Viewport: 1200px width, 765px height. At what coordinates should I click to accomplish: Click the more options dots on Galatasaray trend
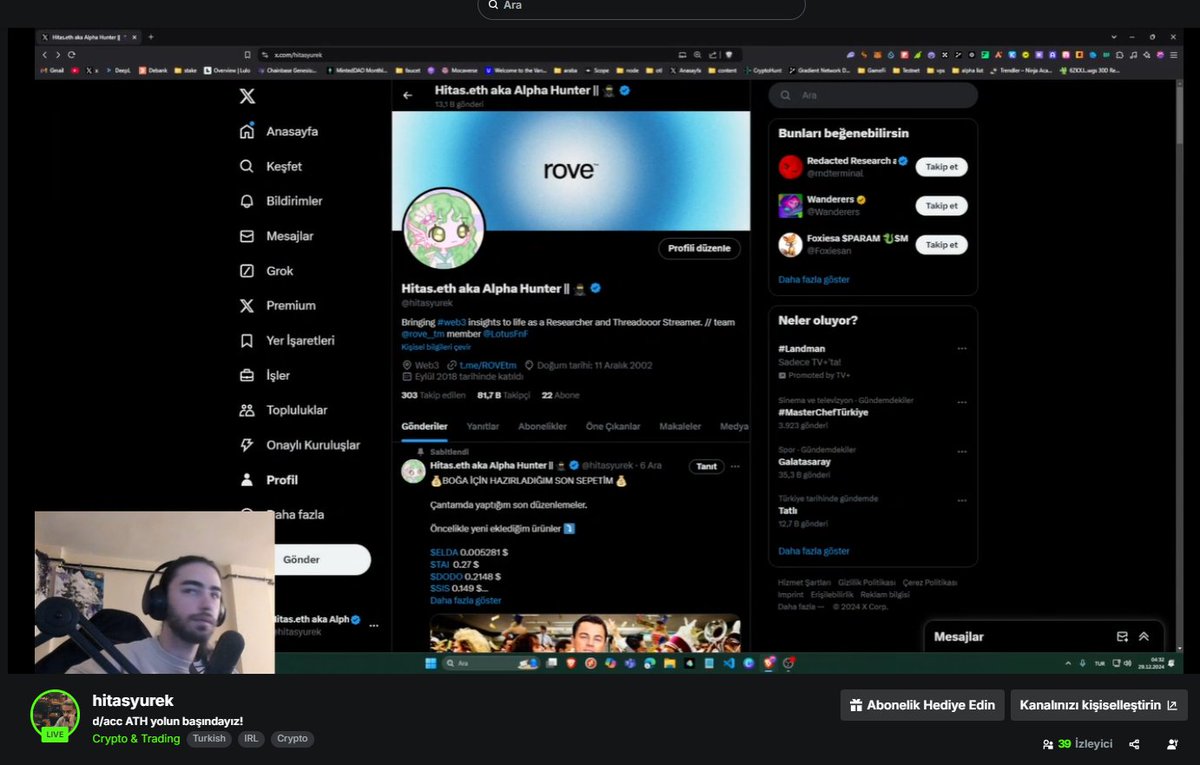[961, 452]
